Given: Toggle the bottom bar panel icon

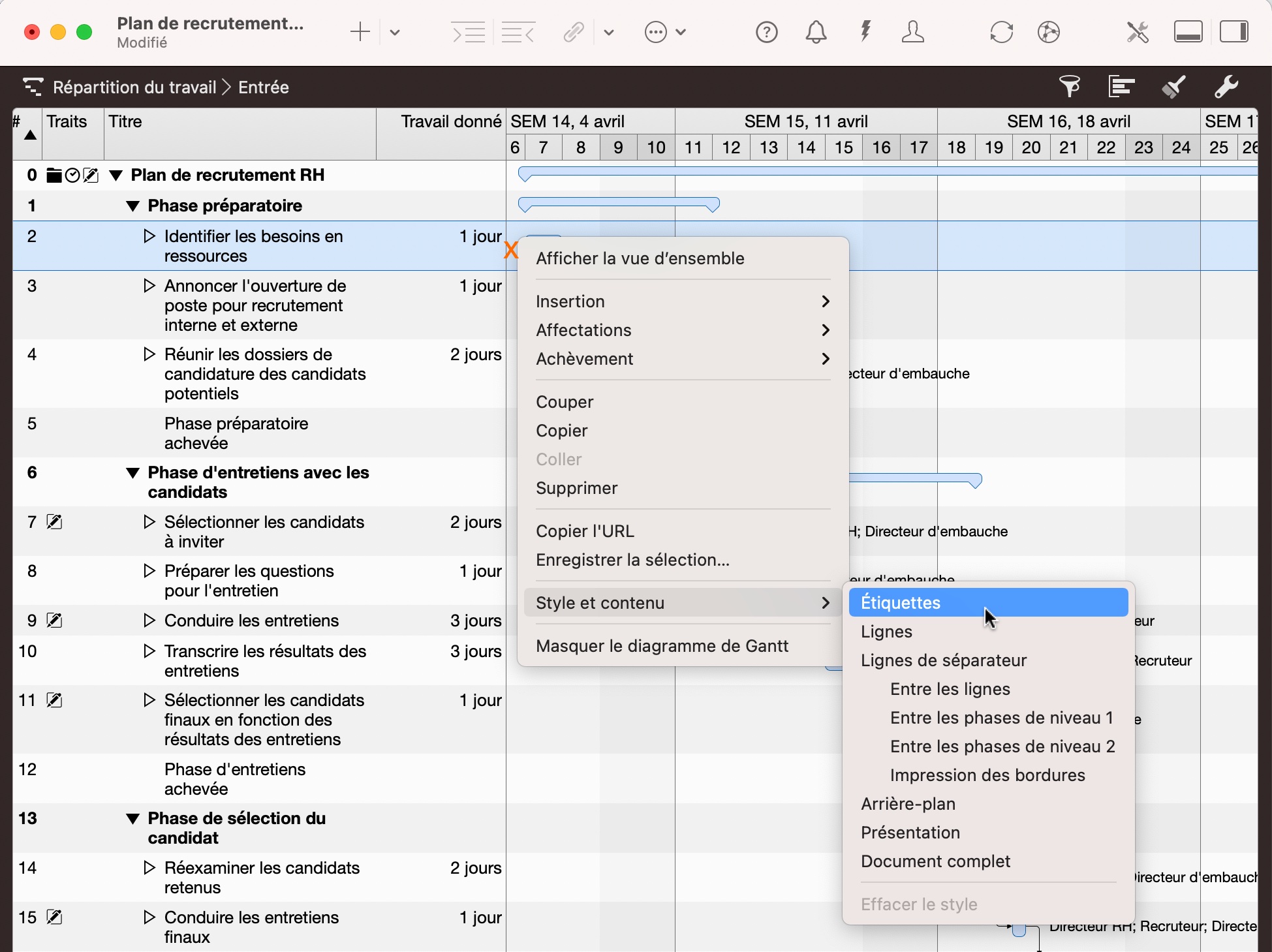Looking at the screenshot, I should 1188,31.
